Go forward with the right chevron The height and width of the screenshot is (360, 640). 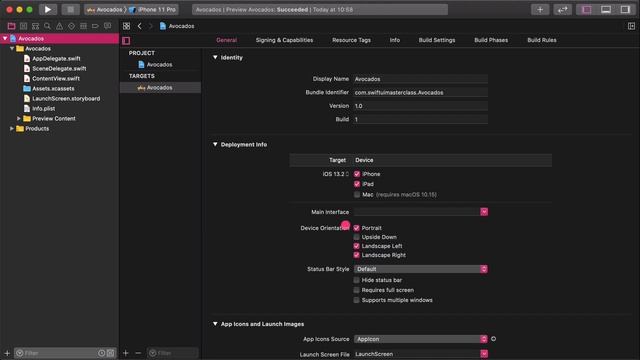tap(150, 26)
